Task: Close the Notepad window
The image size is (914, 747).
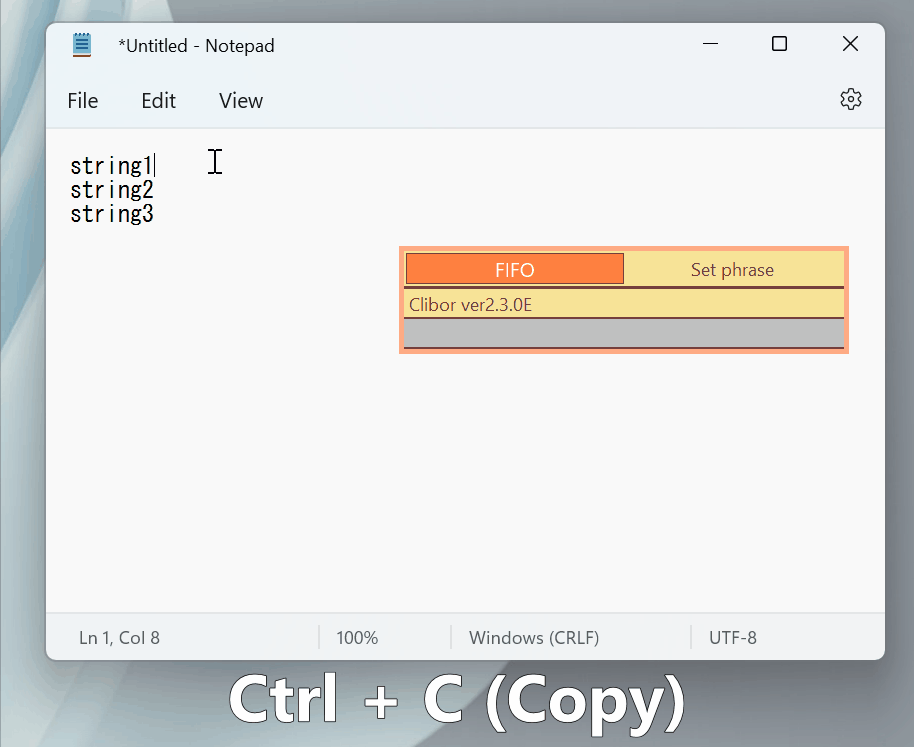Action: pos(850,44)
